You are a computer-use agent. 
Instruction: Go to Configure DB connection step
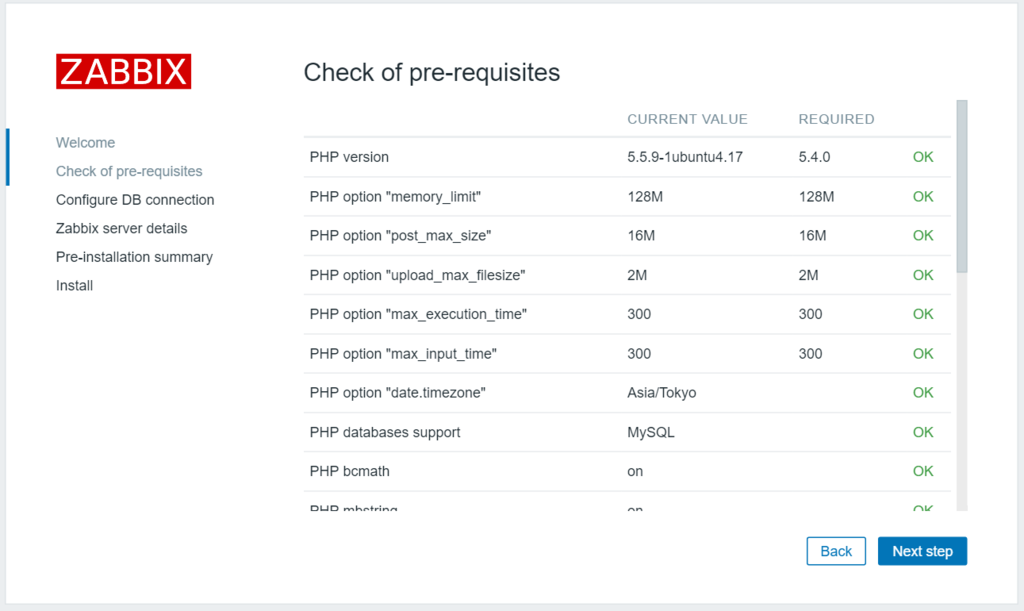[x=135, y=200]
